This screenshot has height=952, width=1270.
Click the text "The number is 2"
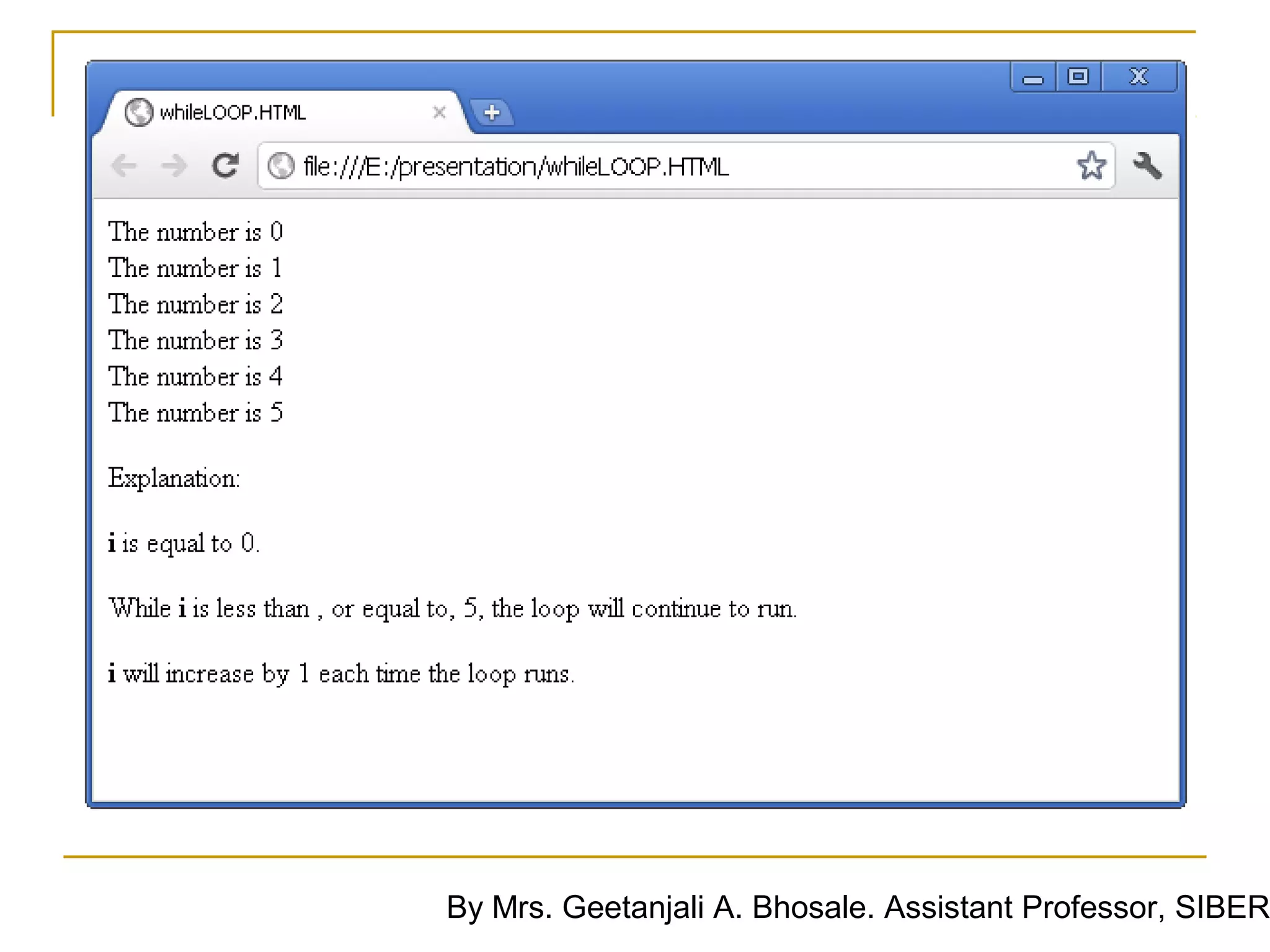tap(196, 304)
